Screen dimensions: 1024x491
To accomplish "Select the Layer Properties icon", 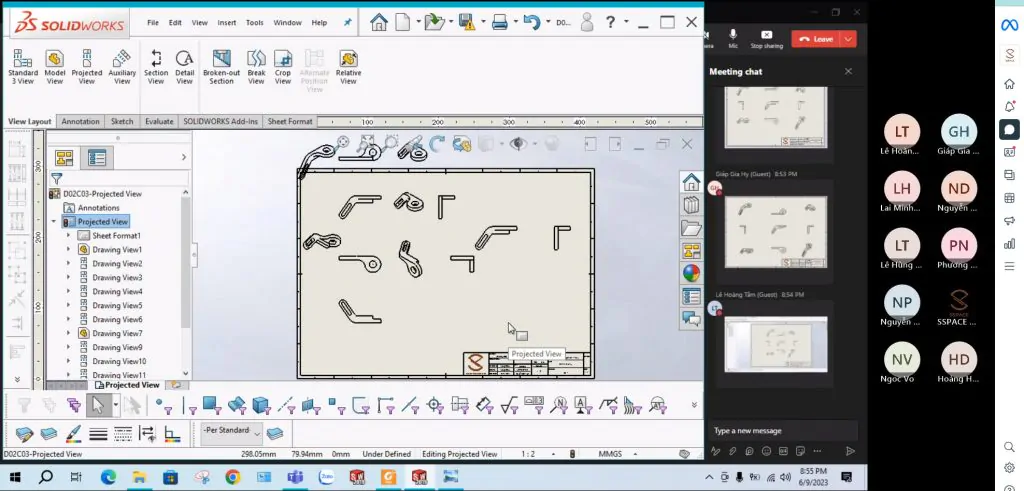I will (x=24, y=434).
